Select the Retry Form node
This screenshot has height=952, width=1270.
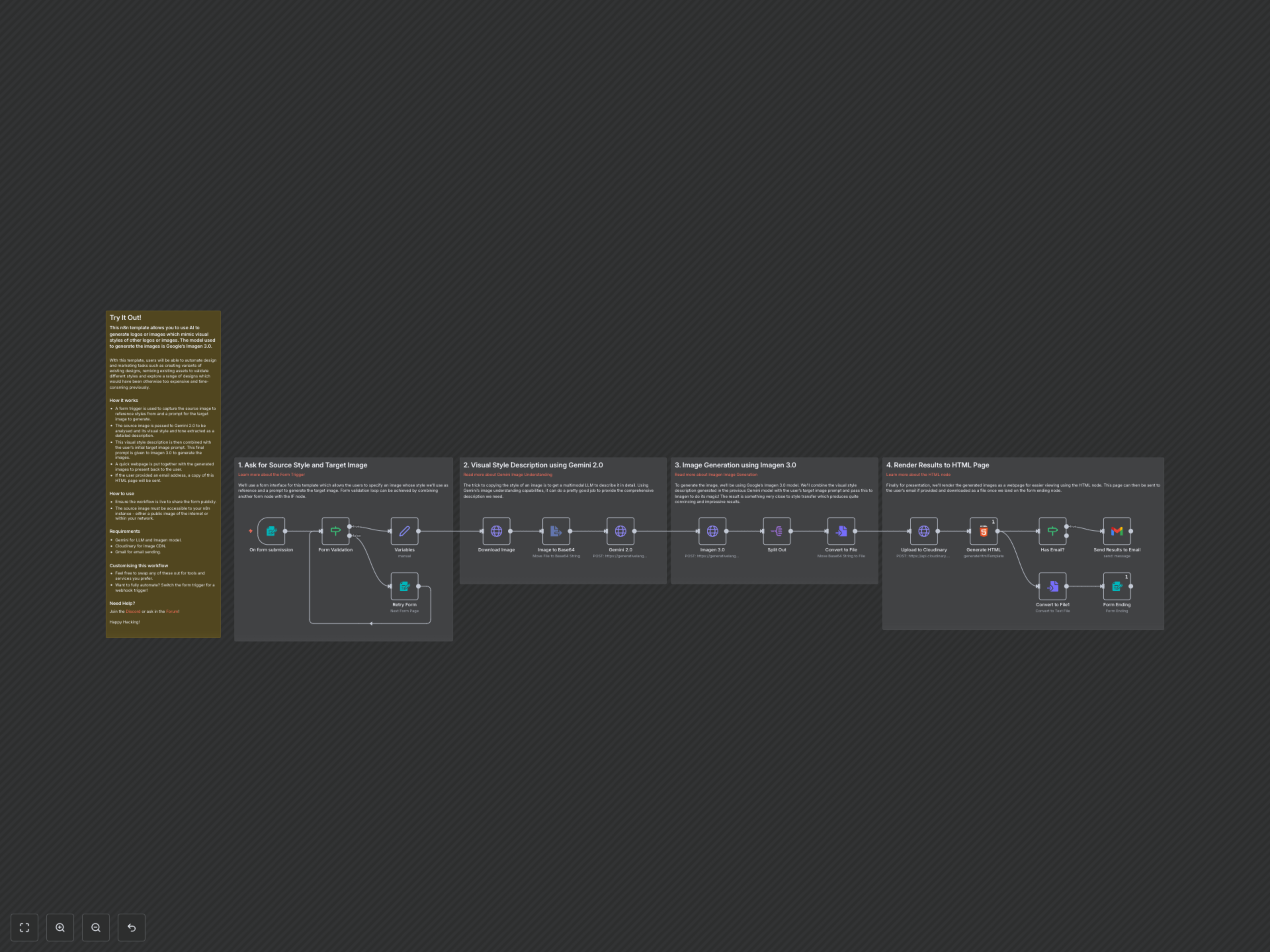point(404,586)
